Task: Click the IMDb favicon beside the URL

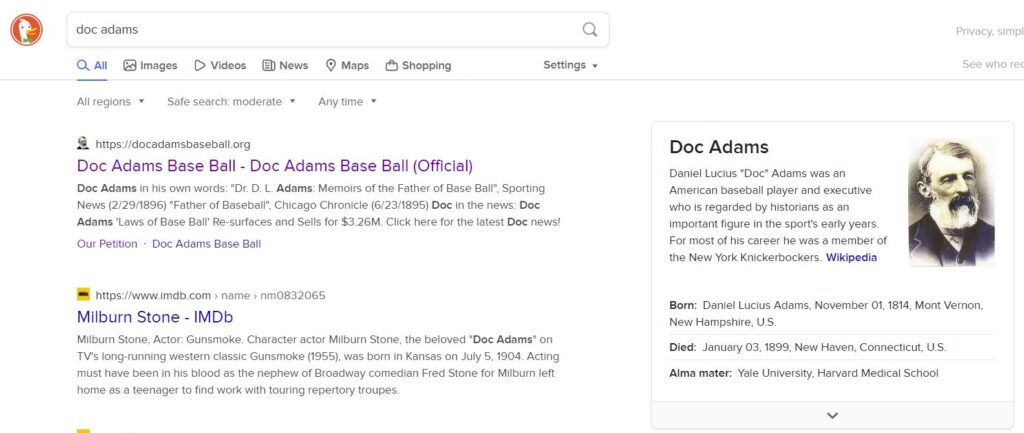Action: (83, 295)
